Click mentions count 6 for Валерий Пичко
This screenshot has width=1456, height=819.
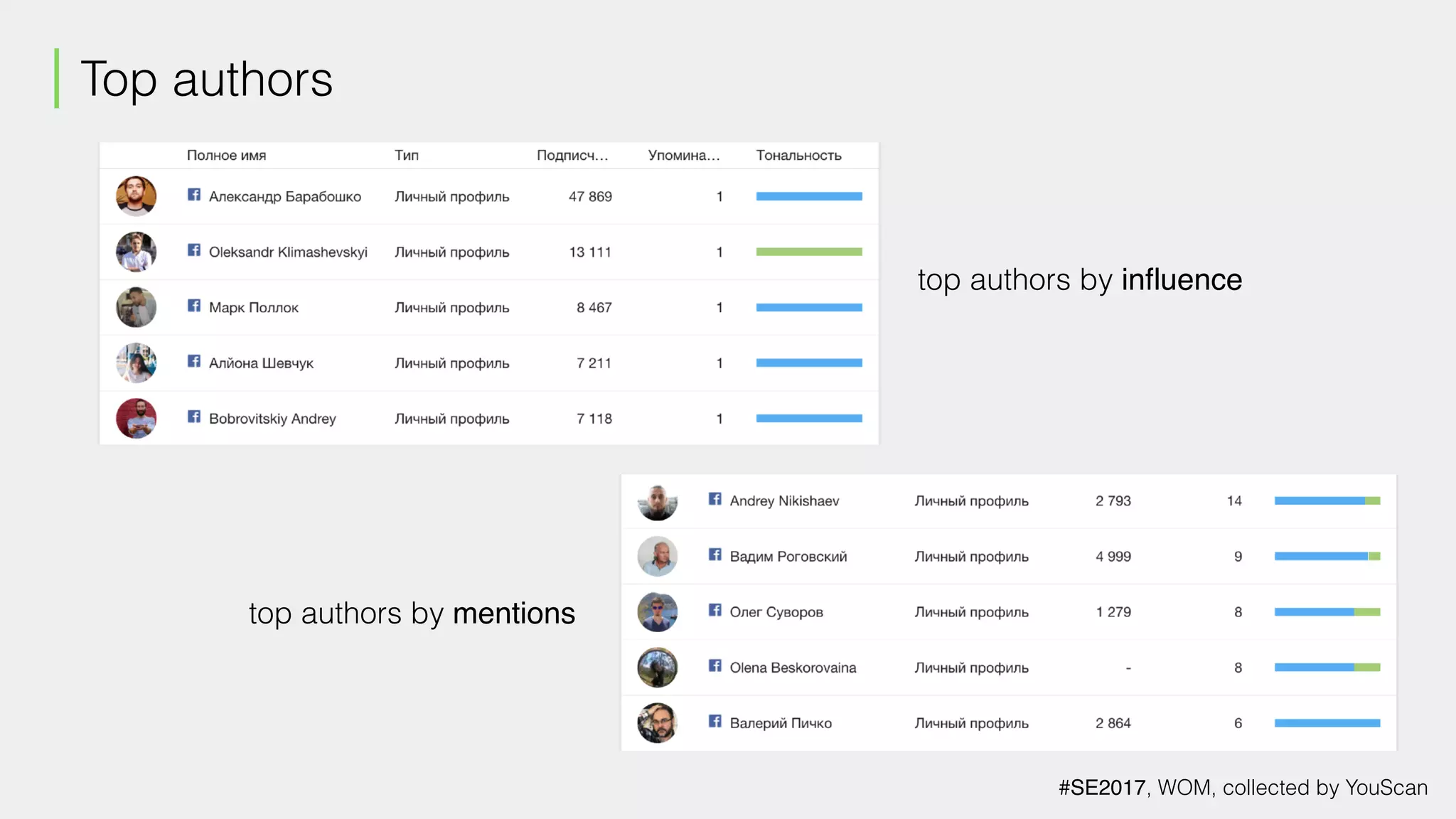[x=1238, y=723]
